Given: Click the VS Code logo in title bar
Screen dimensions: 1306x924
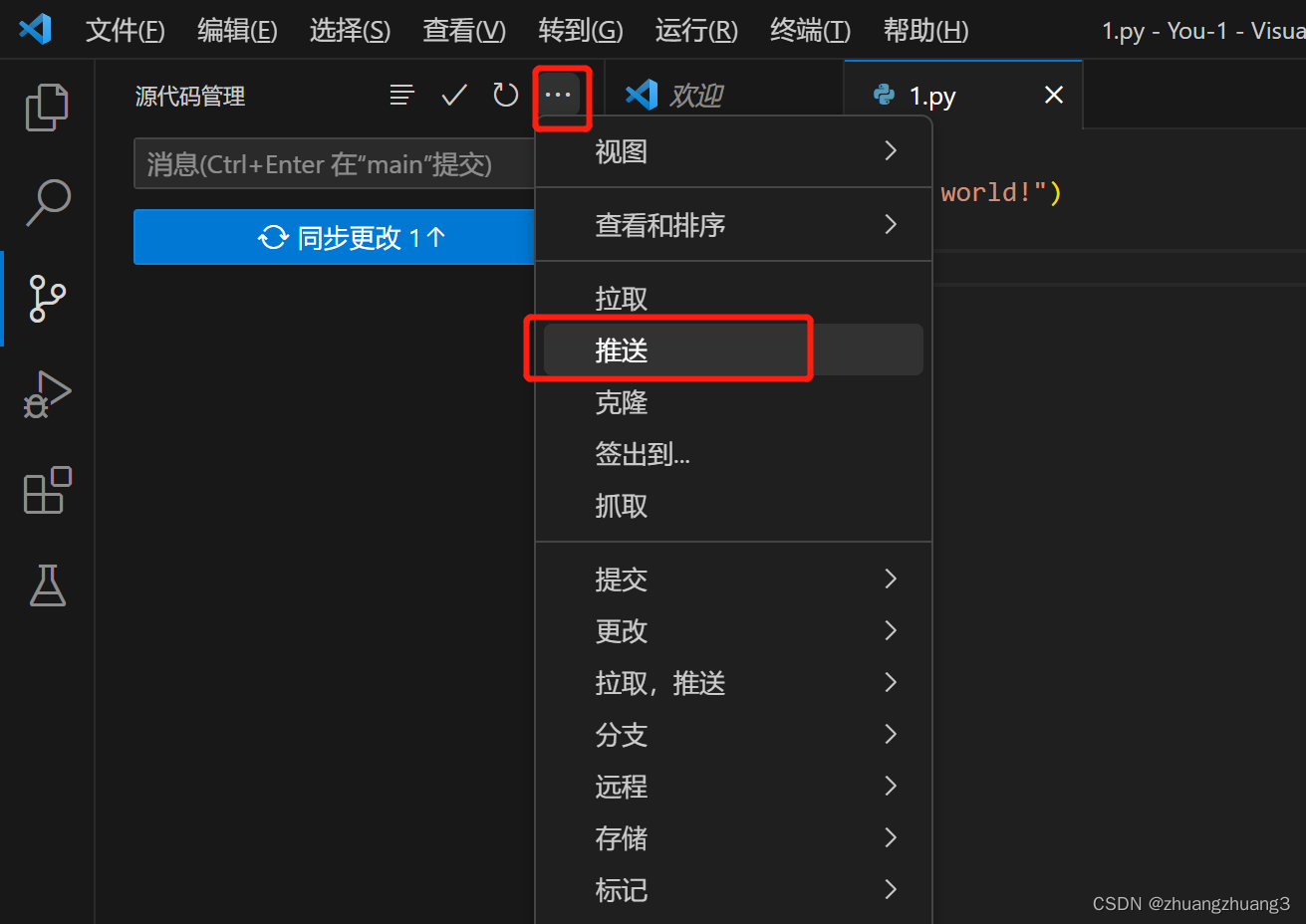Looking at the screenshot, I should (36, 29).
